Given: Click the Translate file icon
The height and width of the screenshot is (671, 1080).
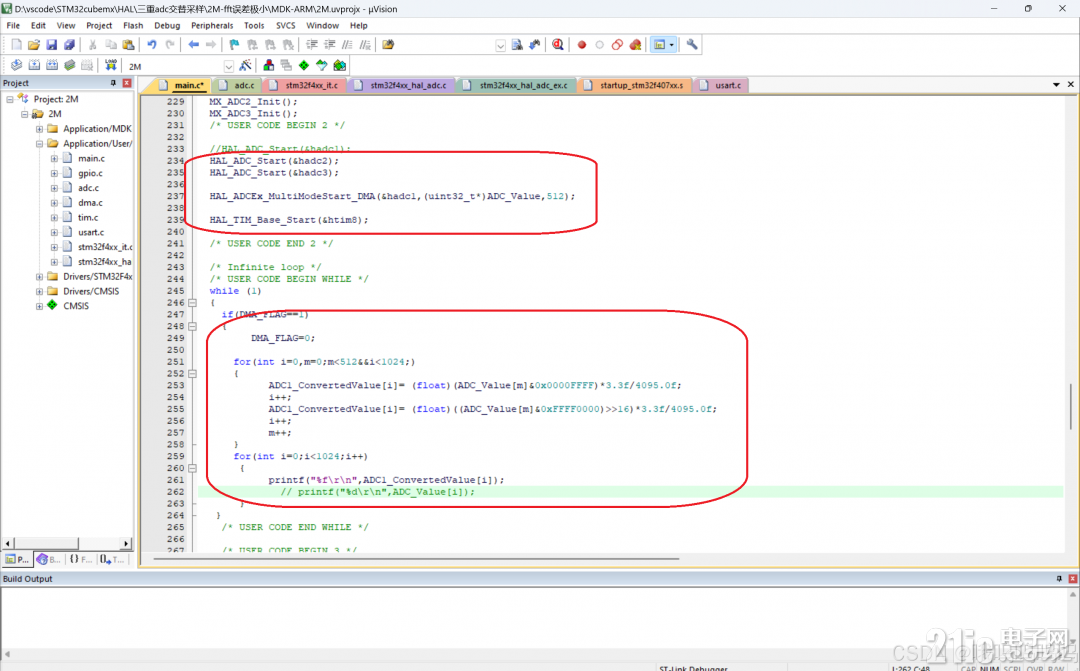Looking at the screenshot, I should (x=17, y=65).
